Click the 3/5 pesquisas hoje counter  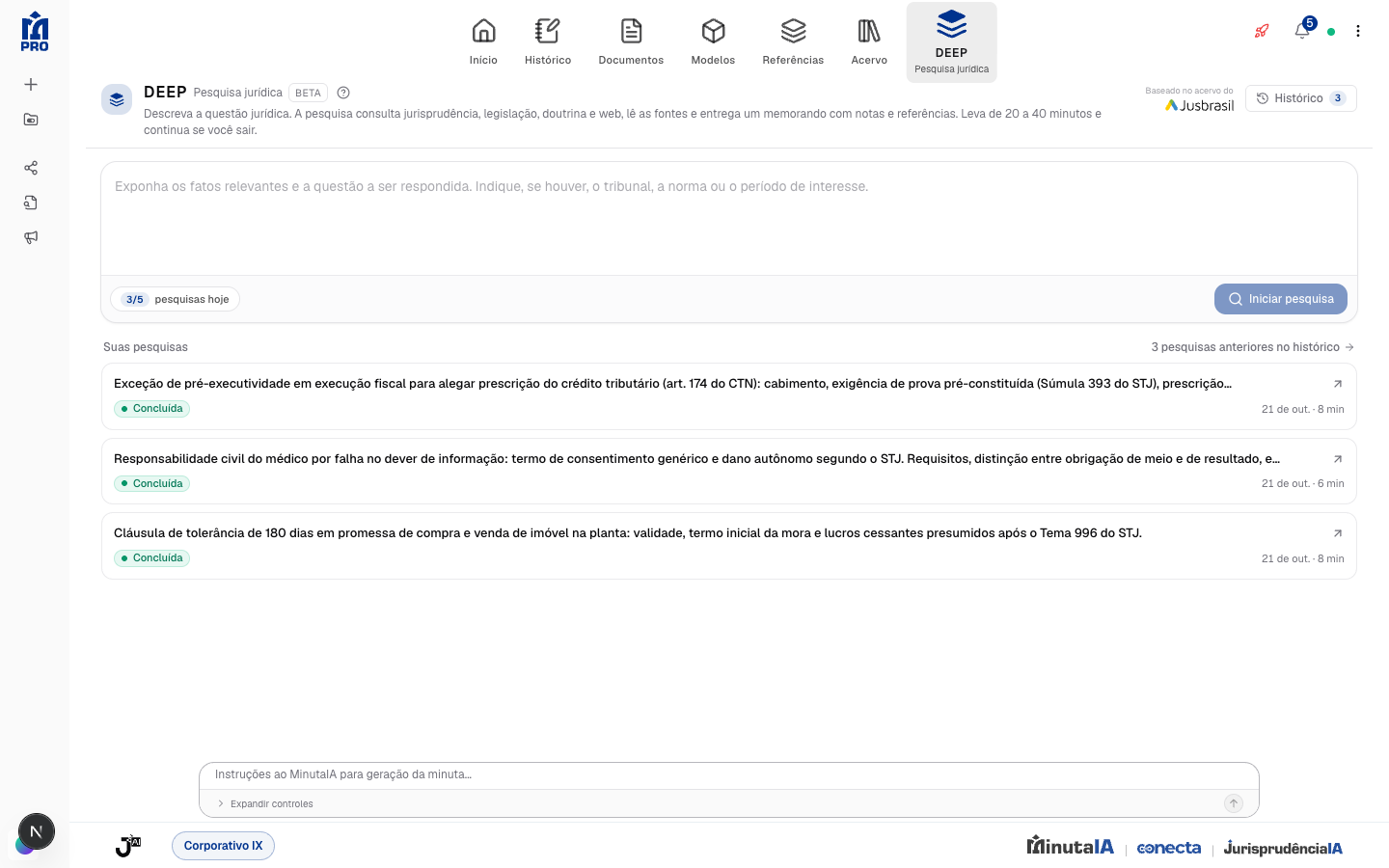(x=176, y=299)
